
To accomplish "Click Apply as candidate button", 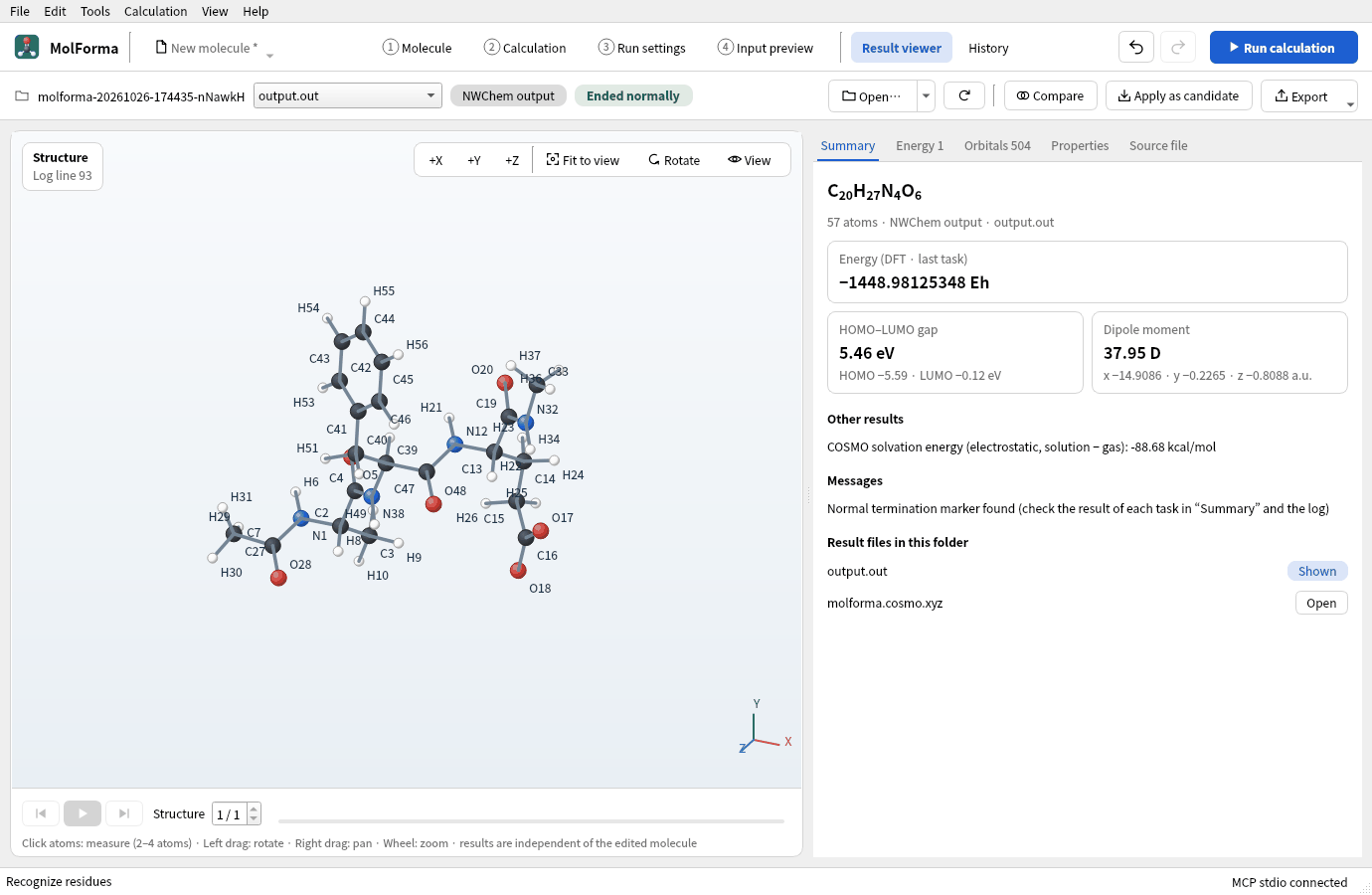I will pyautogui.click(x=1179, y=95).
